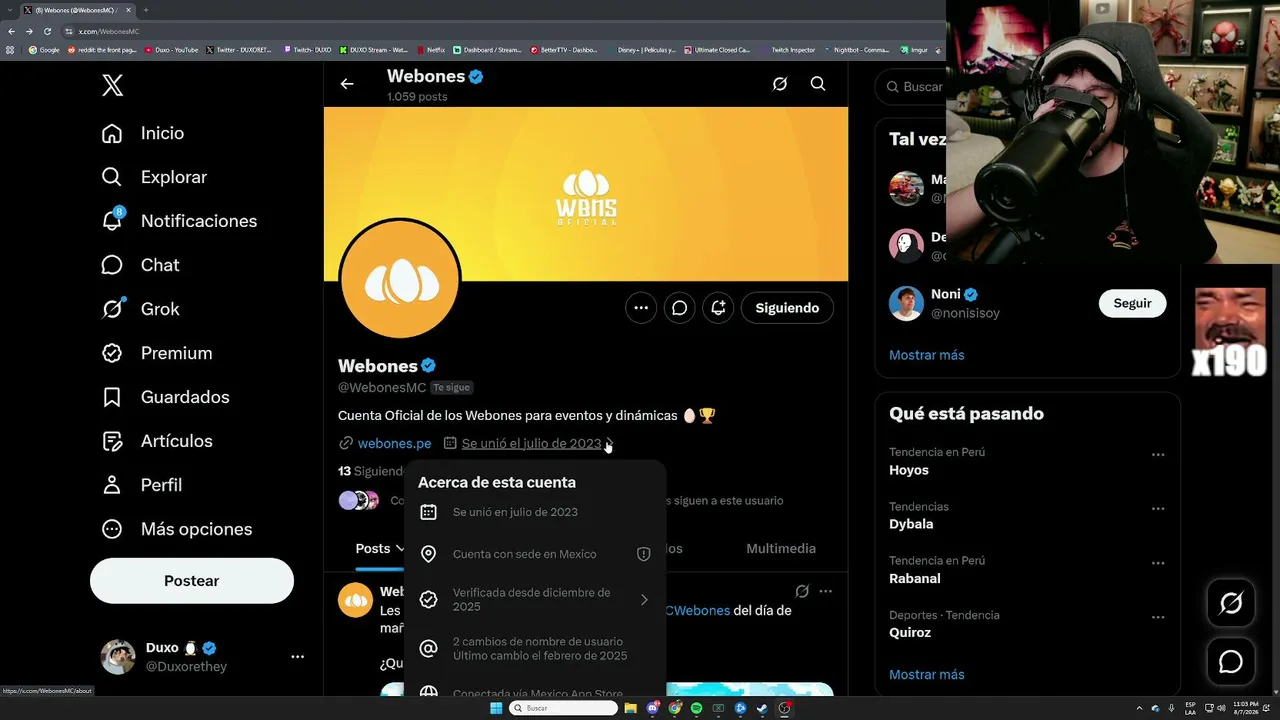The width and height of the screenshot is (1280, 720).
Task: Open Grok icon on the Webones post
Action: point(802,591)
